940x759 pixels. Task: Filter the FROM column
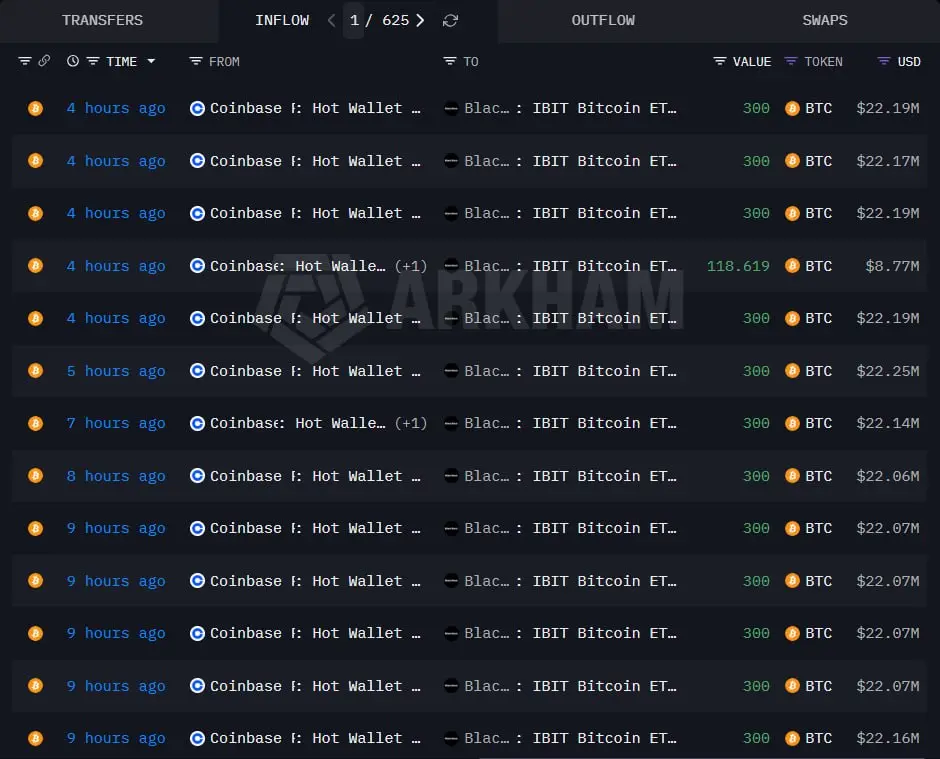[x=195, y=61]
